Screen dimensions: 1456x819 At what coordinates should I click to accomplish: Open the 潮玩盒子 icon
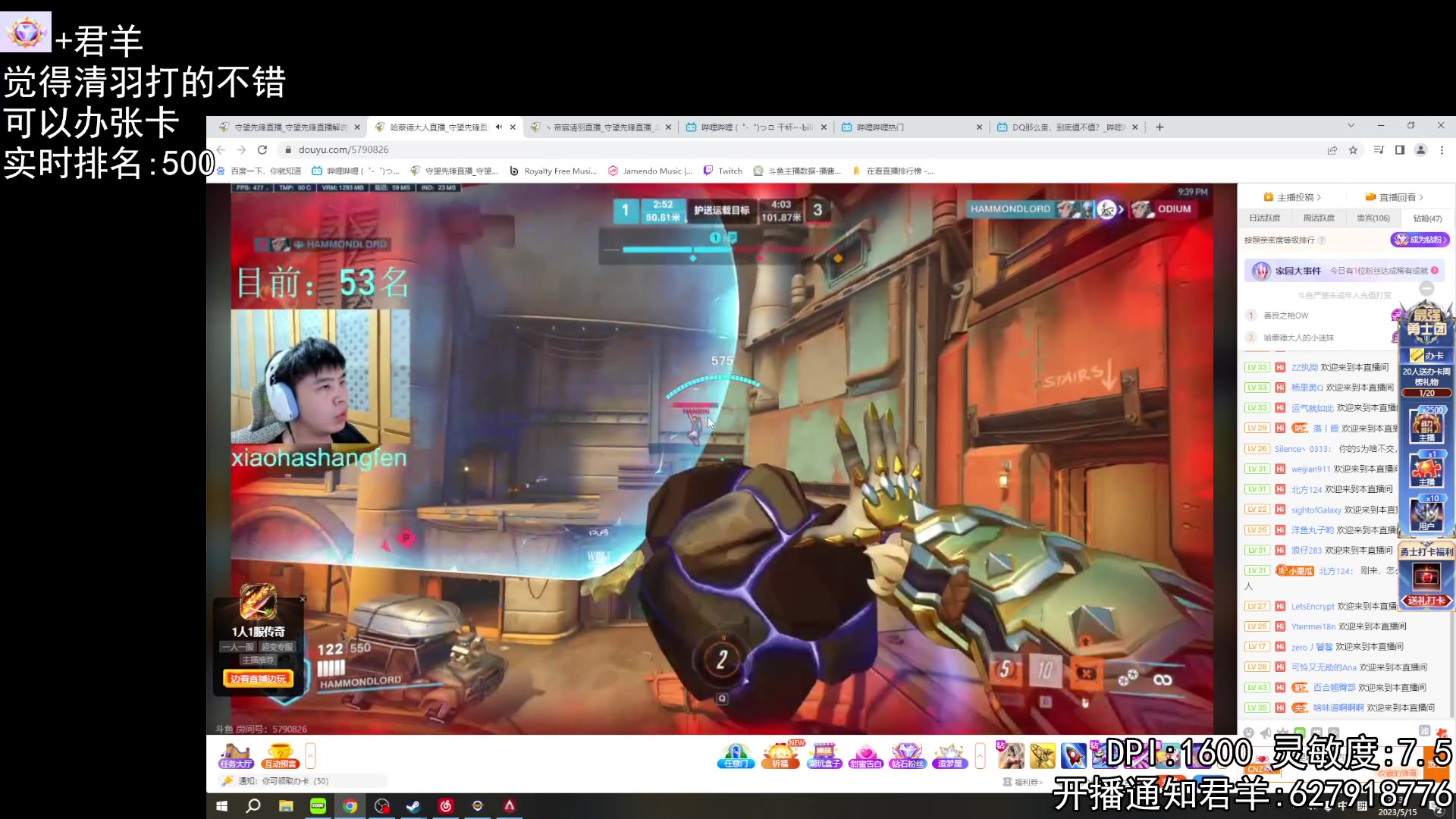(824, 756)
